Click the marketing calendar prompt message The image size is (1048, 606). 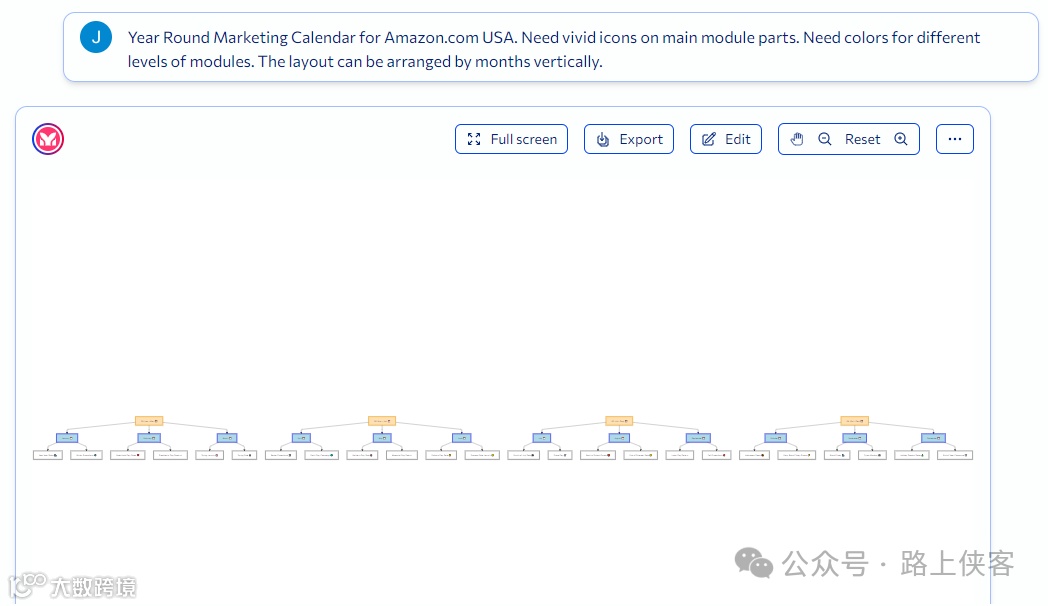tap(555, 49)
